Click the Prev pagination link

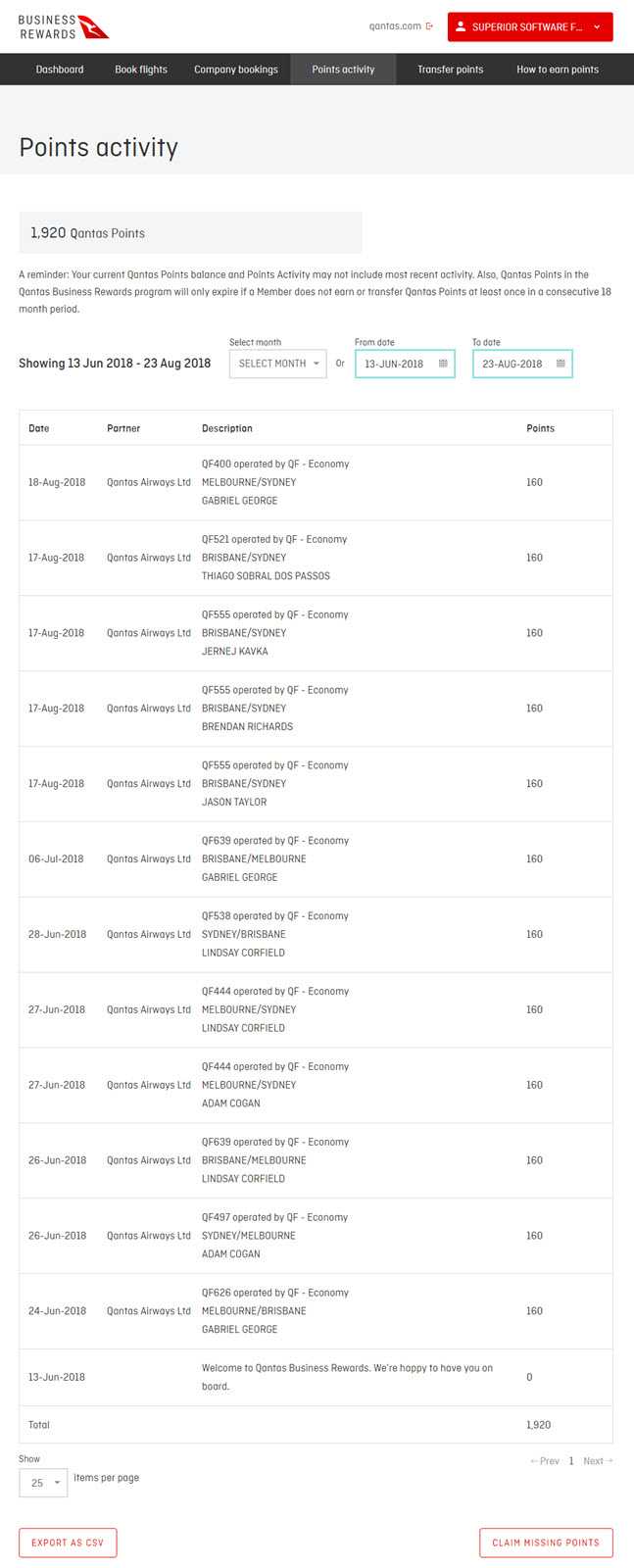(545, 1461)
